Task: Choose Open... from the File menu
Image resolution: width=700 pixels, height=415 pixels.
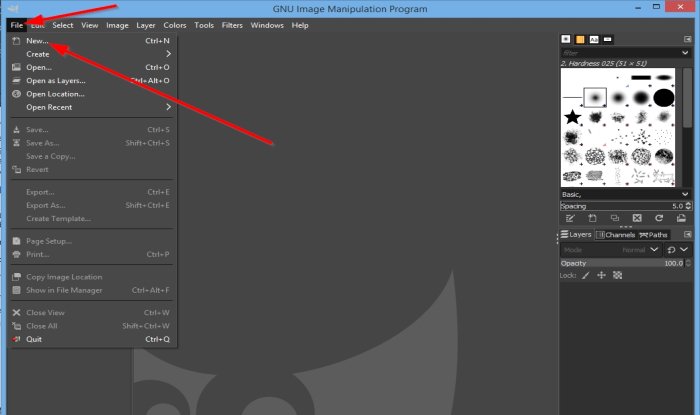Action: [x=92, y=67]
